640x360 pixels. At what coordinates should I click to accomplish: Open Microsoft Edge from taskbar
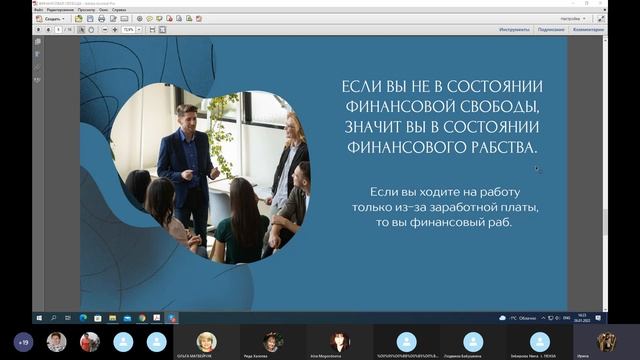(x=83, y=318)
